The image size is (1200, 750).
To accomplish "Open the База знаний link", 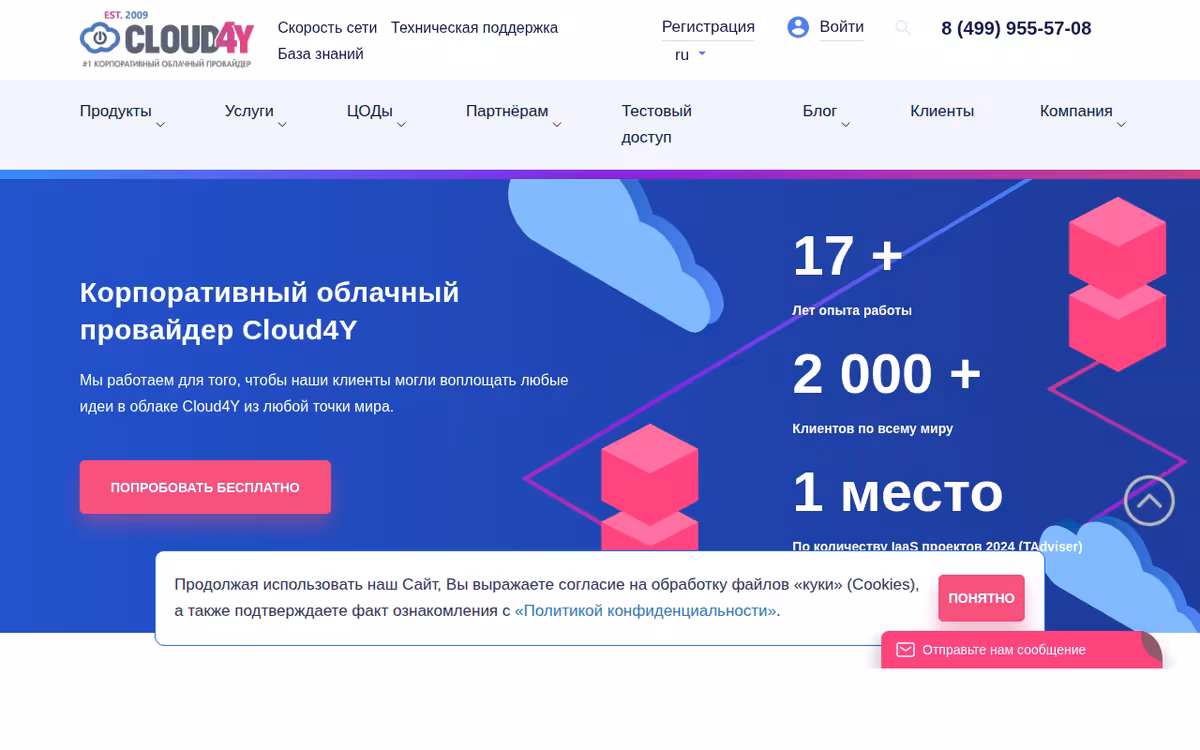I will [x=320, y=54].
